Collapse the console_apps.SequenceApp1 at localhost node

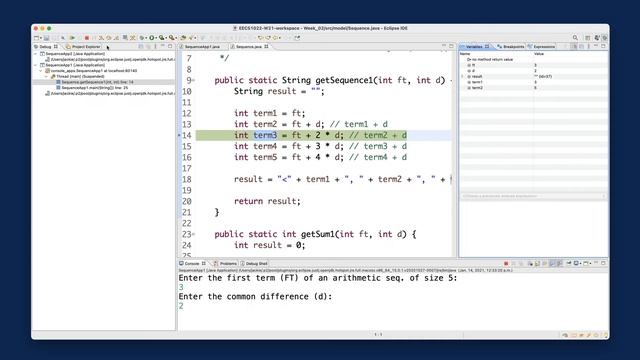[41, 71]
